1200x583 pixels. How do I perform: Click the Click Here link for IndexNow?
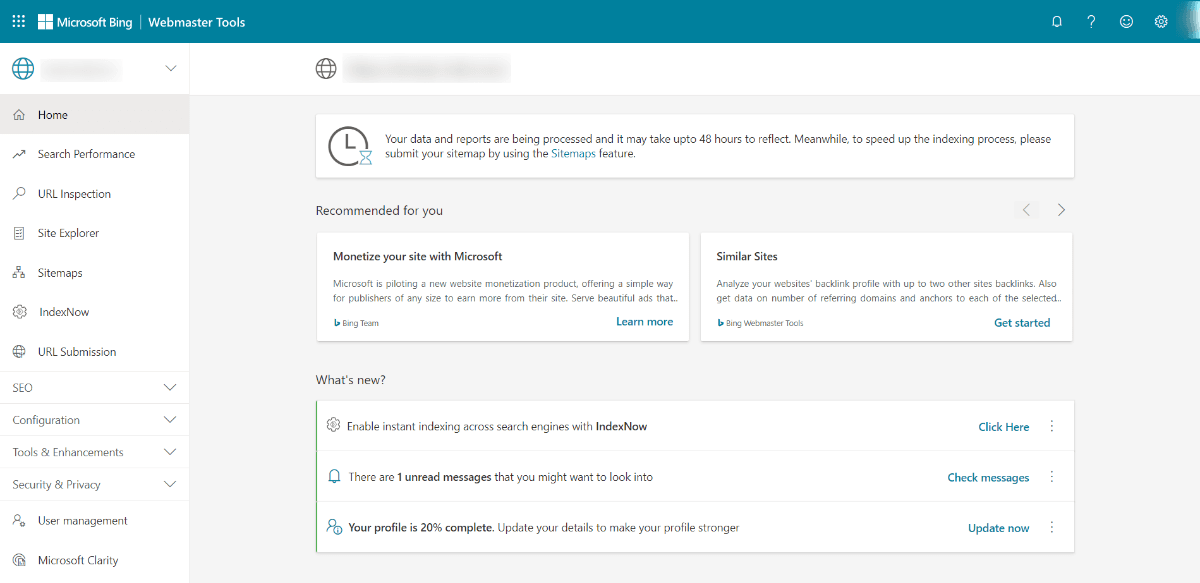click(x=1004, y=427)
